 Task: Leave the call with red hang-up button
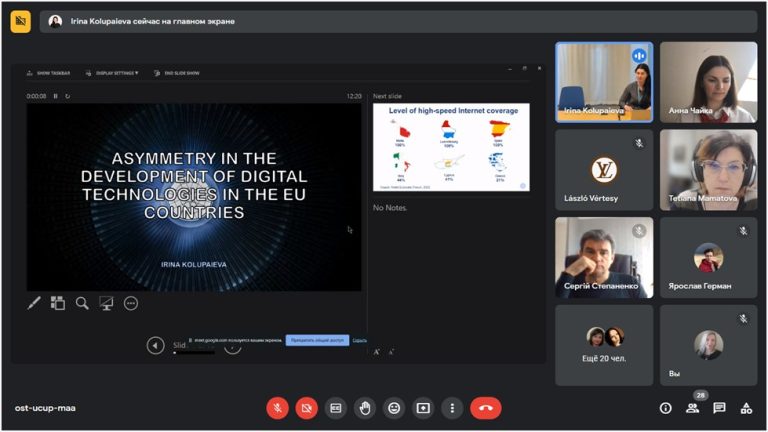[x=486, y=408]
